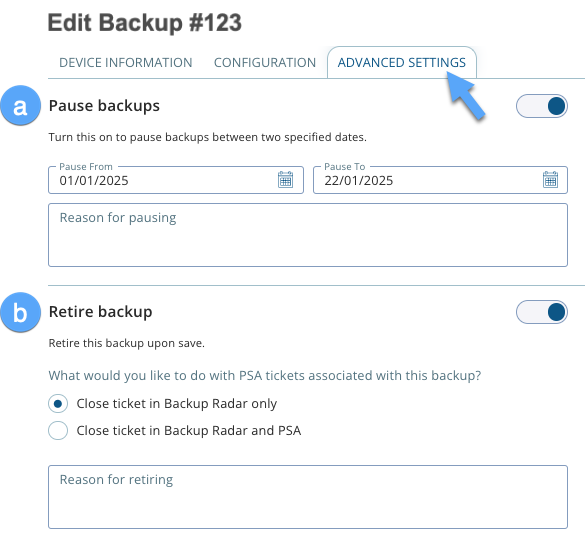Image resolution: width=585 pixels, height=549 pixels.
Task: Switch to the Device Information tab
Action: pos(126,63)
